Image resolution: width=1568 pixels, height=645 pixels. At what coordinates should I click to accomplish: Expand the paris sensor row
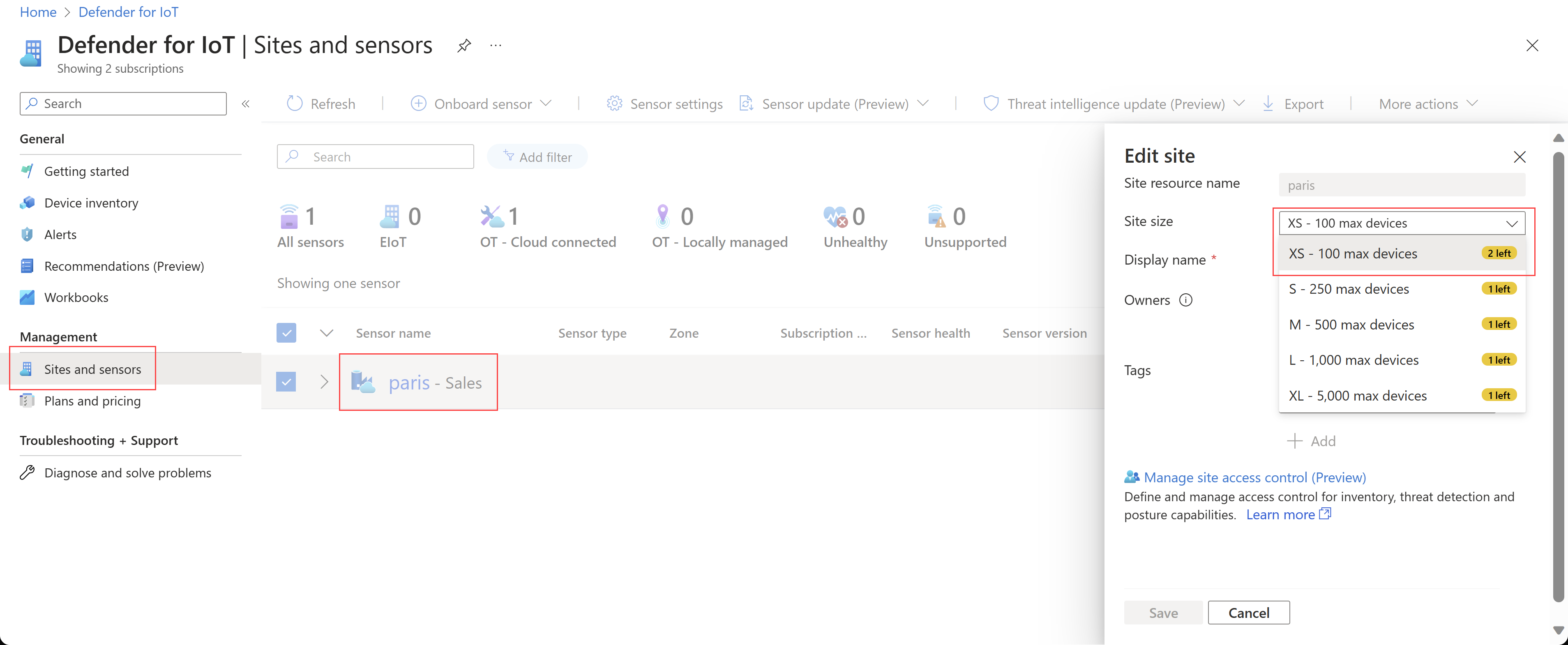tap(323, 382)
